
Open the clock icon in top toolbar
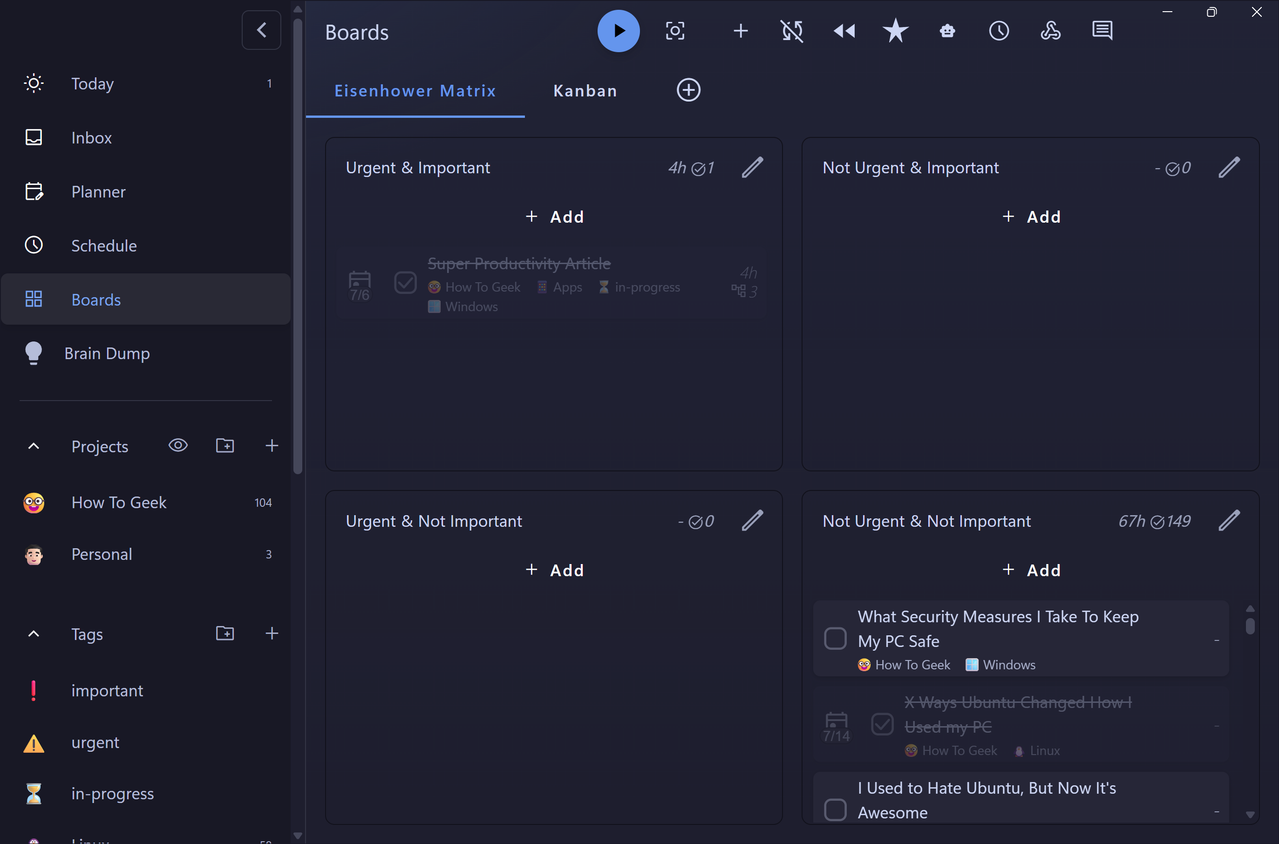click(x=999, y=31)
